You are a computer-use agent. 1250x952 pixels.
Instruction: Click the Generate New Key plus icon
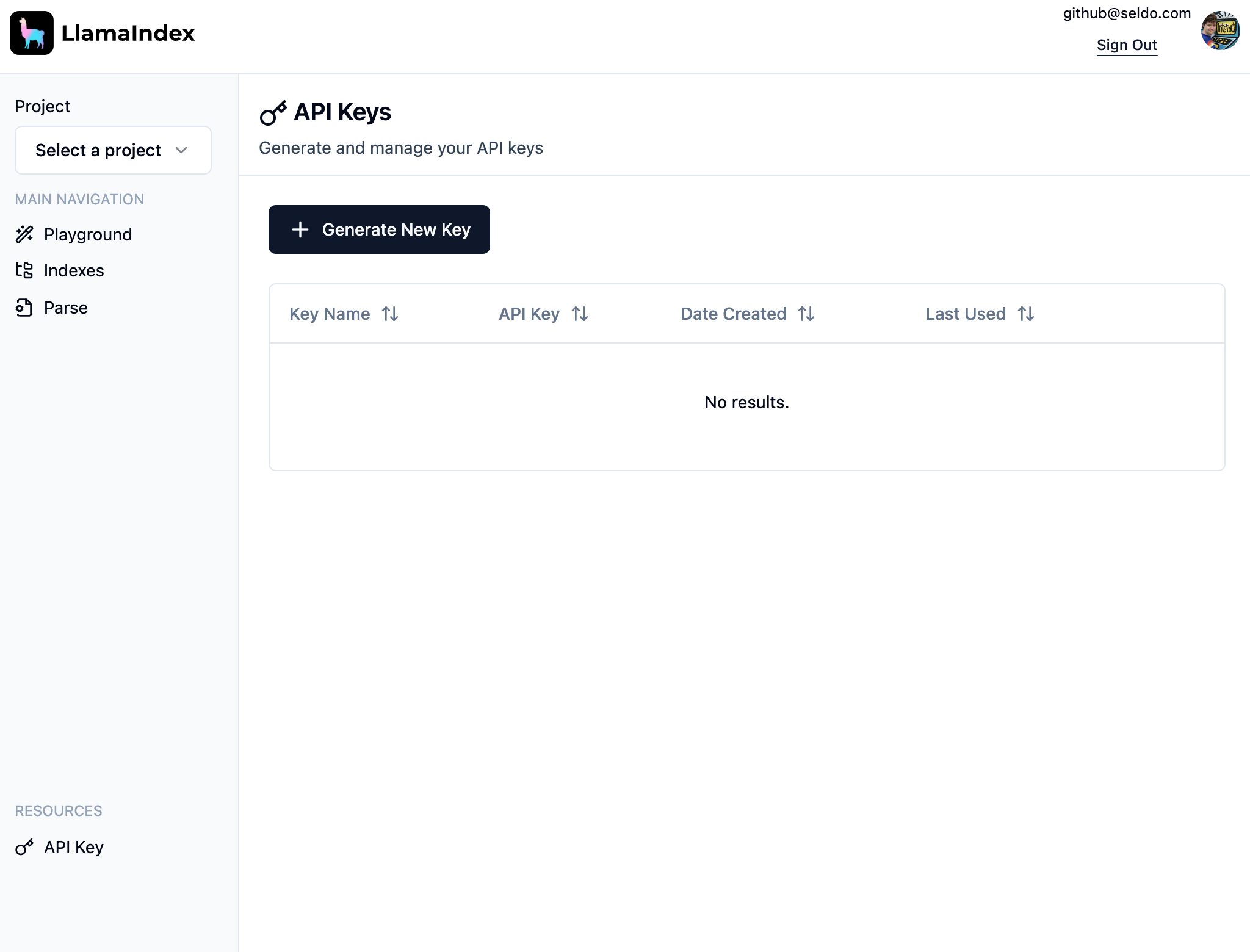point(299,229)
